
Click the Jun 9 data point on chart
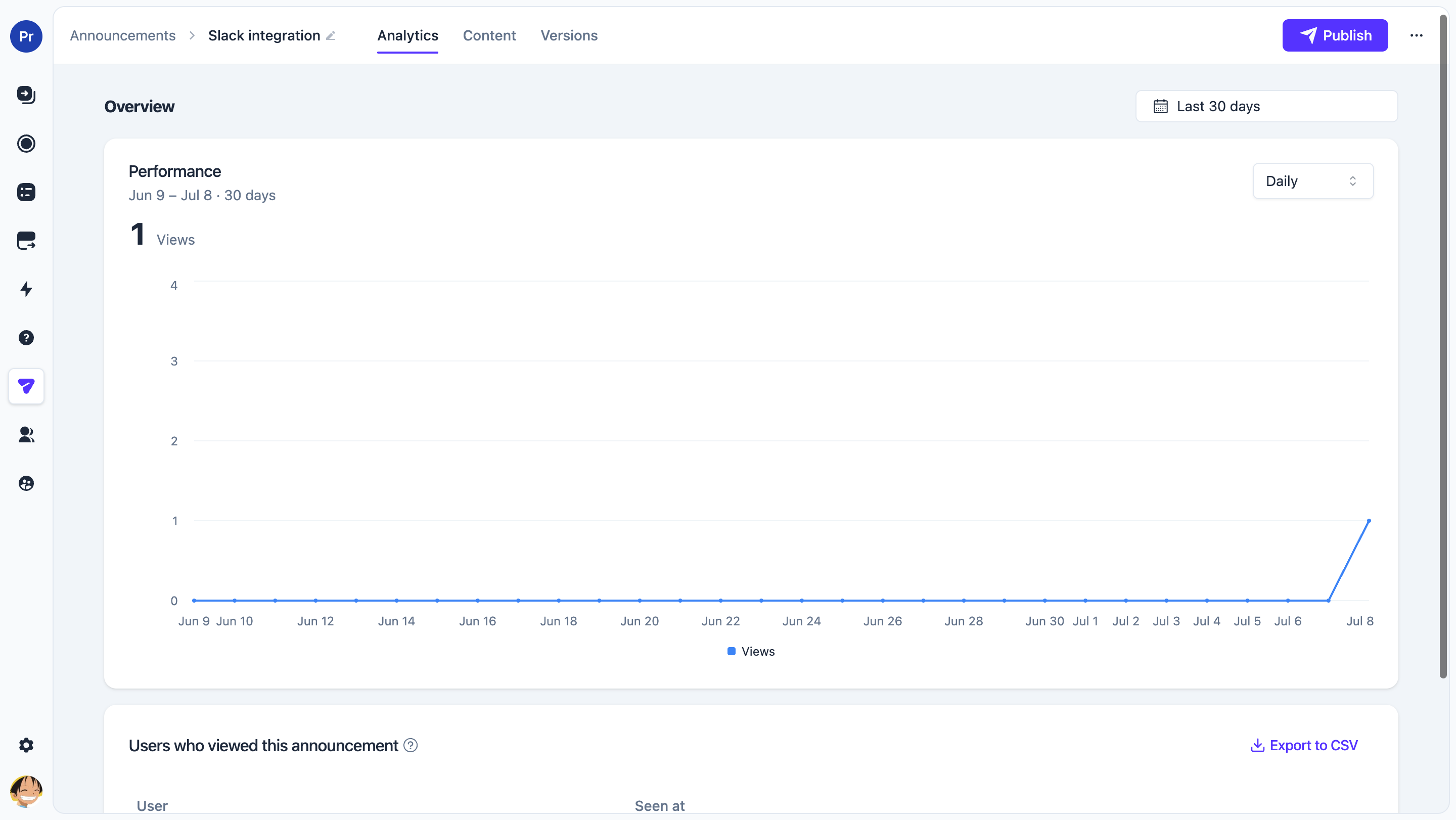click(x=194, y=600)
